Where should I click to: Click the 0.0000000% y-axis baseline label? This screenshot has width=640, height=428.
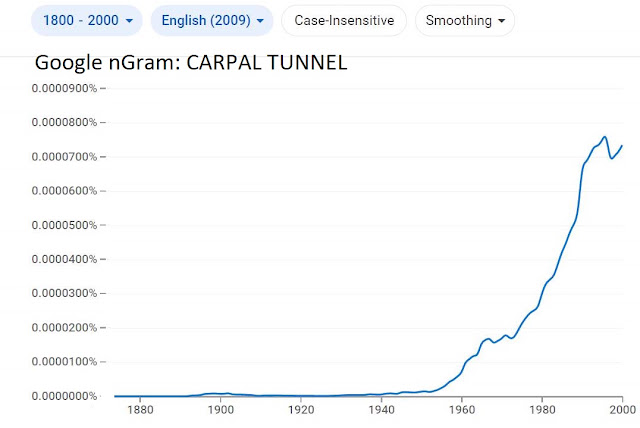[64, 396]
